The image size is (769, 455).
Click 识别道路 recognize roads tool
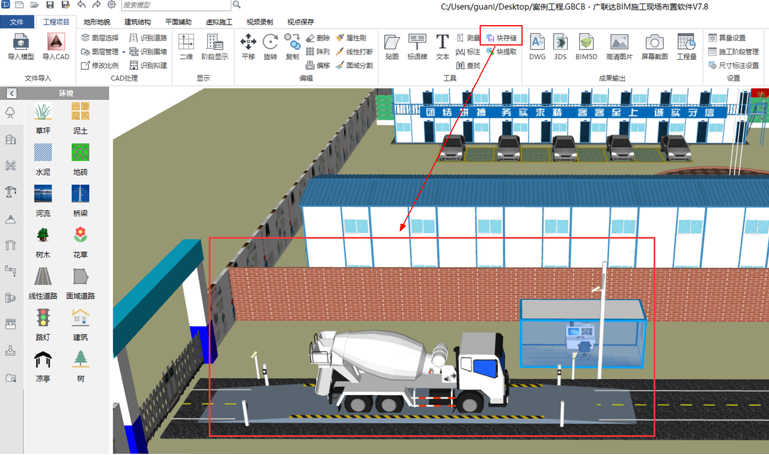pos(148,38)
